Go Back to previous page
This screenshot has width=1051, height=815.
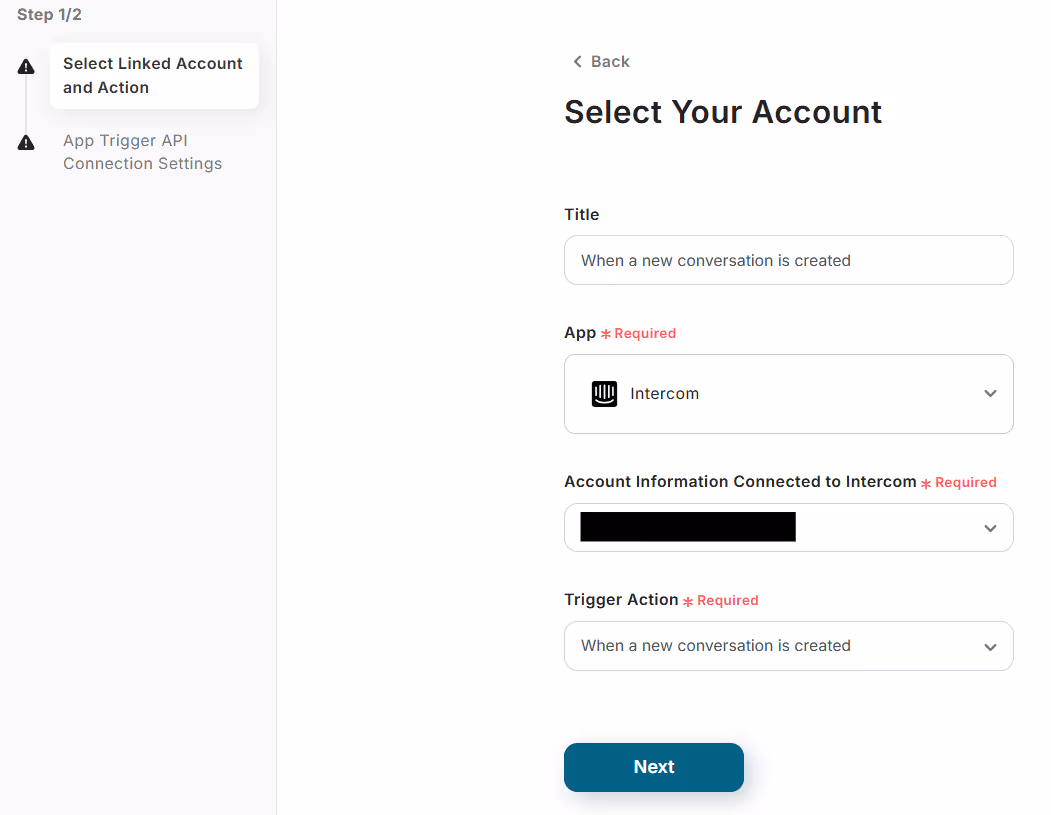coord(601,62)
